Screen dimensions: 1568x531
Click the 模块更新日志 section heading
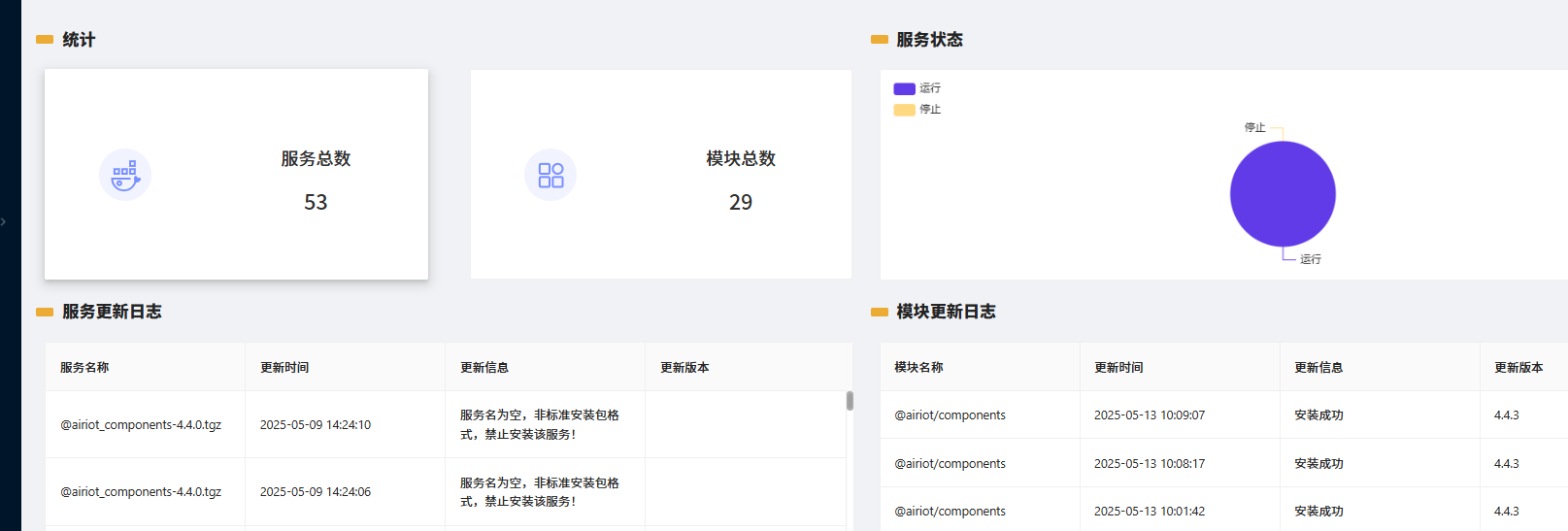click(x=946, y=312)
